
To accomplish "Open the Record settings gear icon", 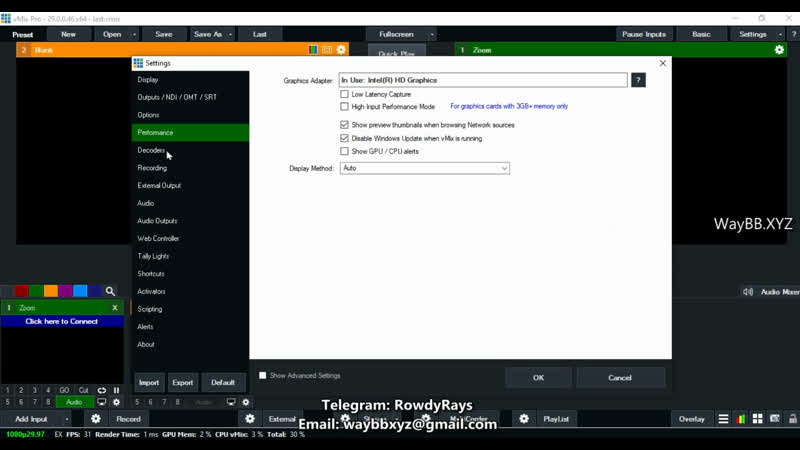I will [x=96, y=419].
